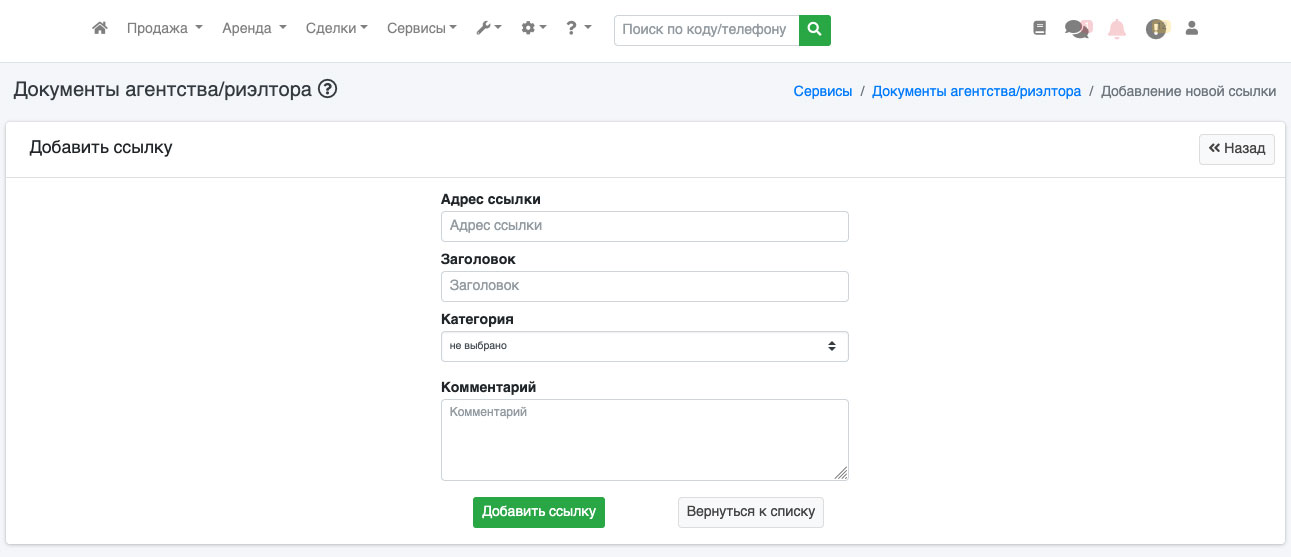Click the exclamation warning icon
The image size is (1291, 557).
(x=1156, y=29)
